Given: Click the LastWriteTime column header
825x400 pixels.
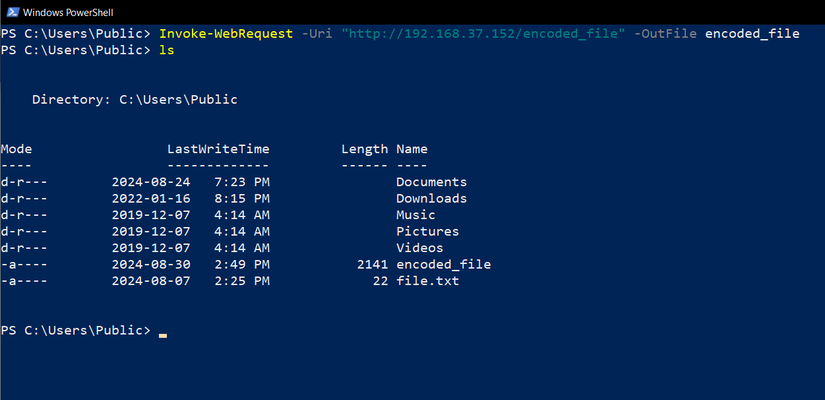Looking at the screenshot, I should 218,149.
